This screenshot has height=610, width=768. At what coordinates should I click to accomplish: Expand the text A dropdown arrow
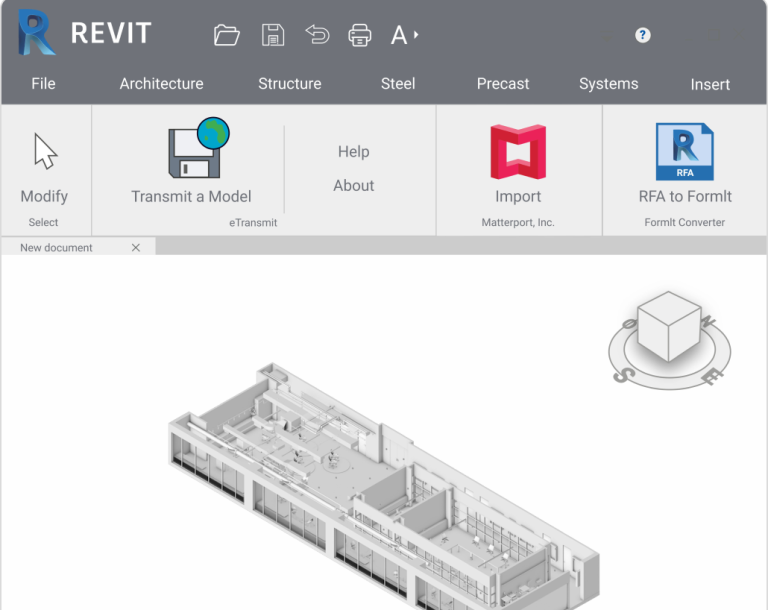point(416,35)
